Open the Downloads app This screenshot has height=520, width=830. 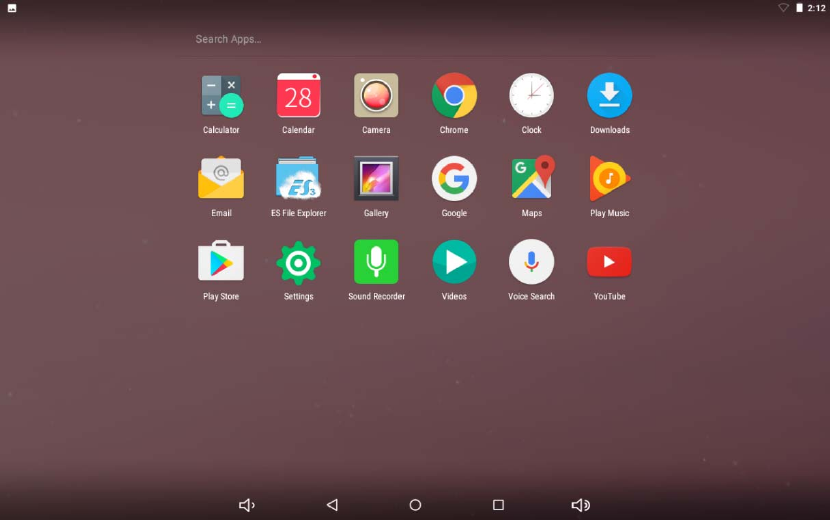point(609,96)
